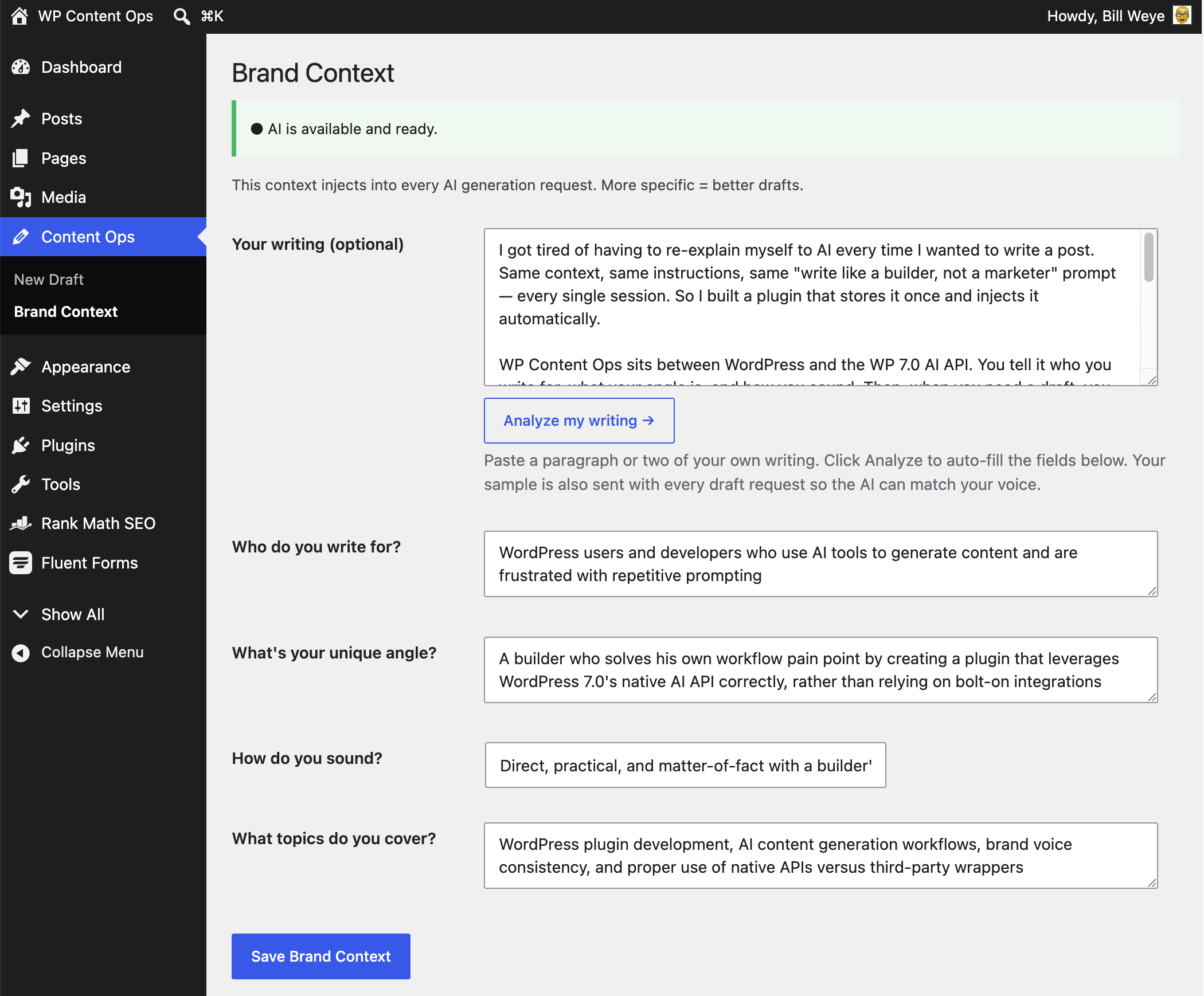1204x996 pixels.
Task: Click the Appearance brush icon
Action: pyautogui.click(x=21, y=367)
